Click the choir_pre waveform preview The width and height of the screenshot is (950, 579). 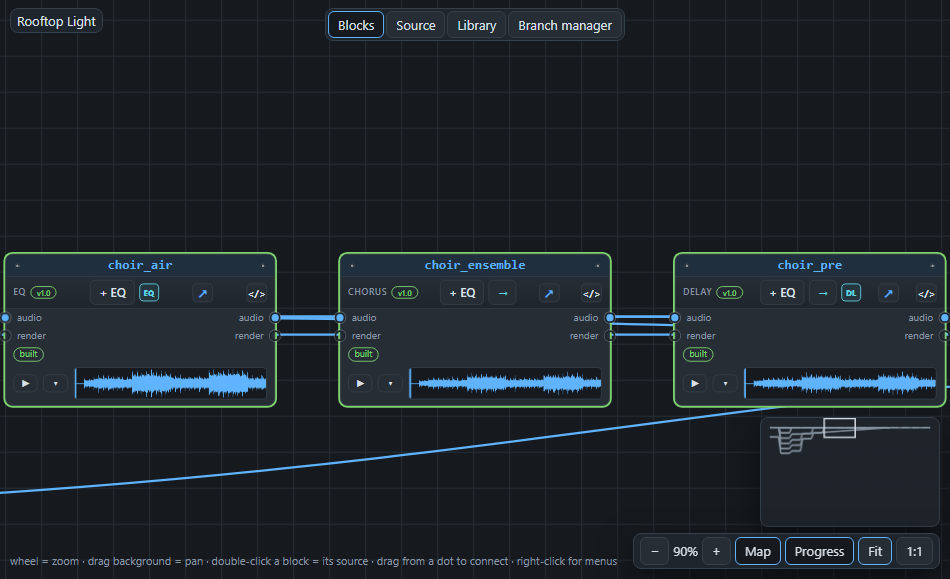(x=840, y=383)
